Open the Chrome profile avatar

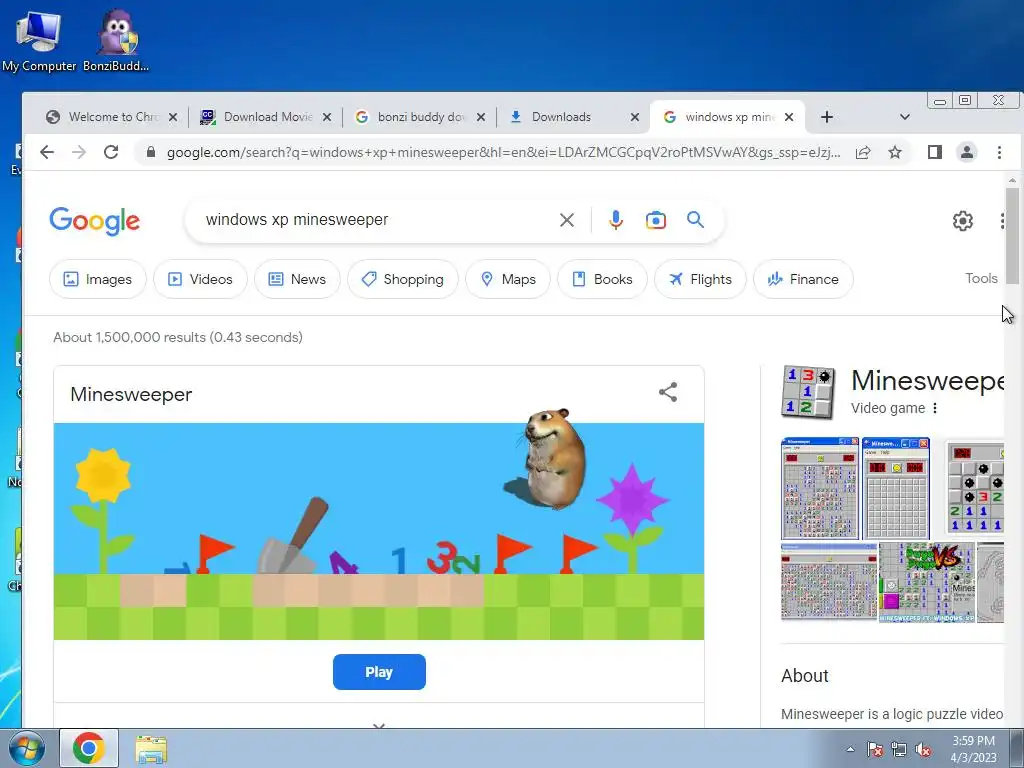coord(967,152)
